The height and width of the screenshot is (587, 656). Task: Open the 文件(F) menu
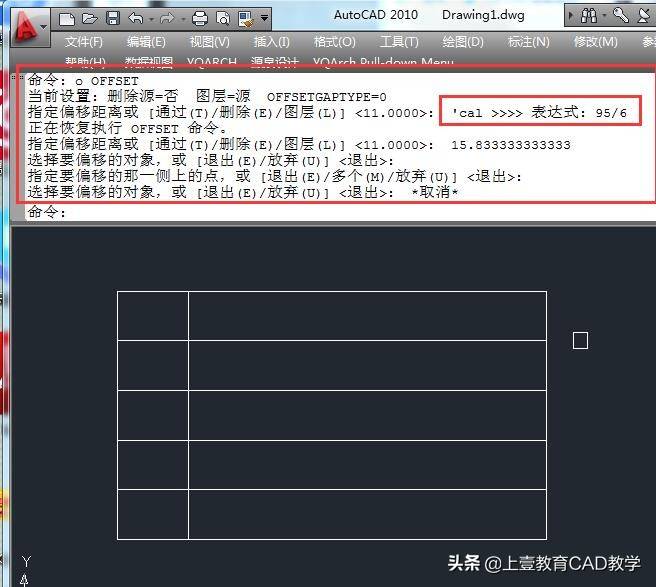[84, 42]
